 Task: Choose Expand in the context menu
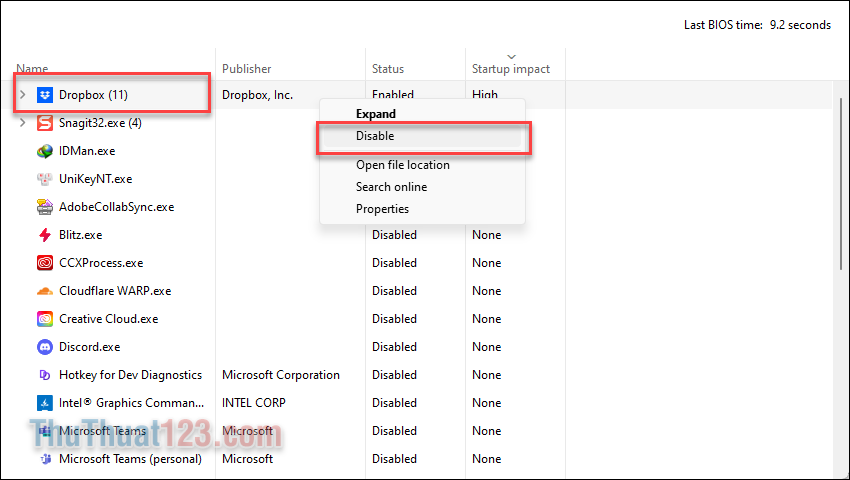(x=376, y=114)
